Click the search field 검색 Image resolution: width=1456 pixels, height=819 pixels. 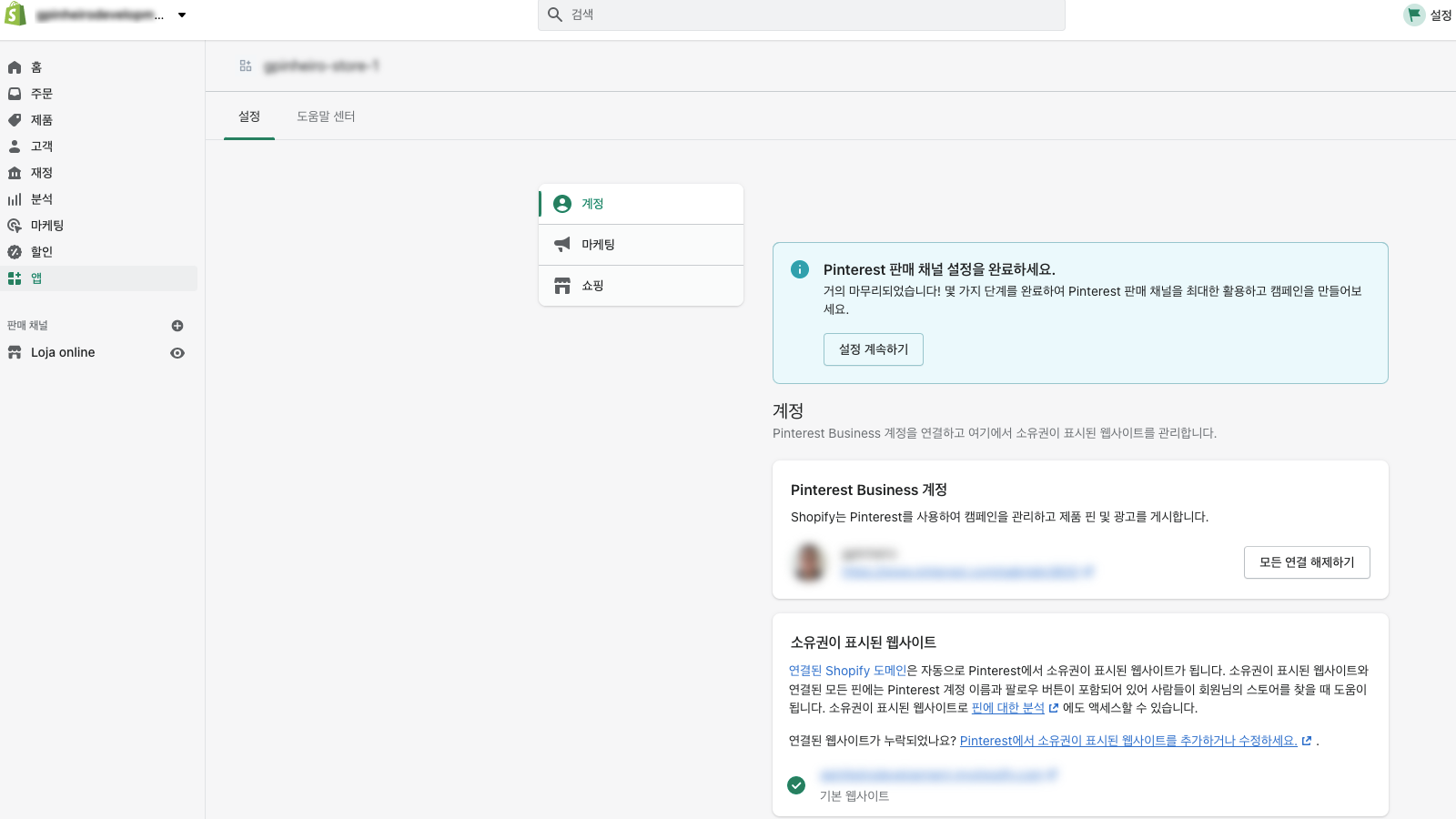(802, 15)
